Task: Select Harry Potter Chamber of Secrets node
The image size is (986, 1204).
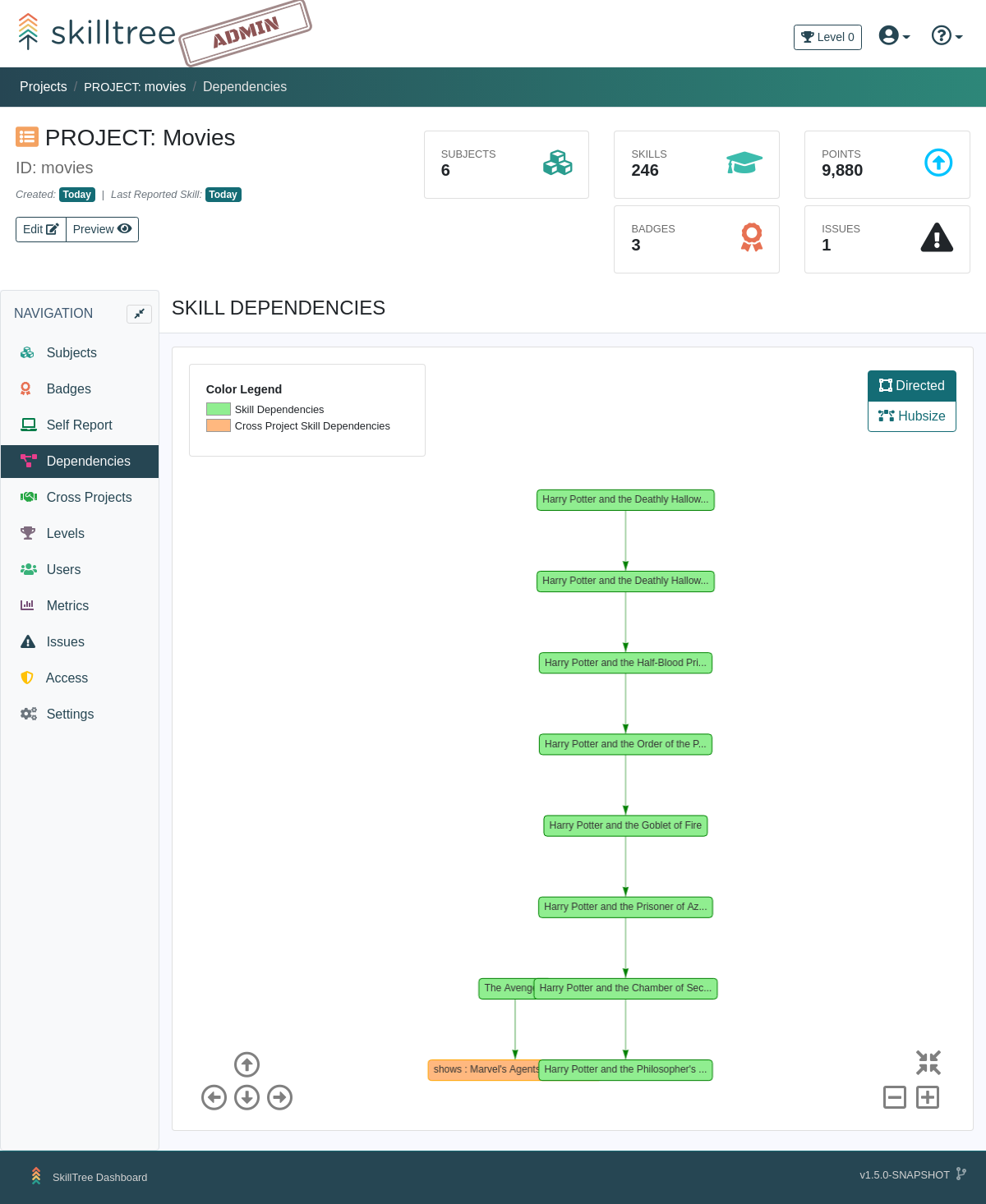Action: [x=625, y=988]
